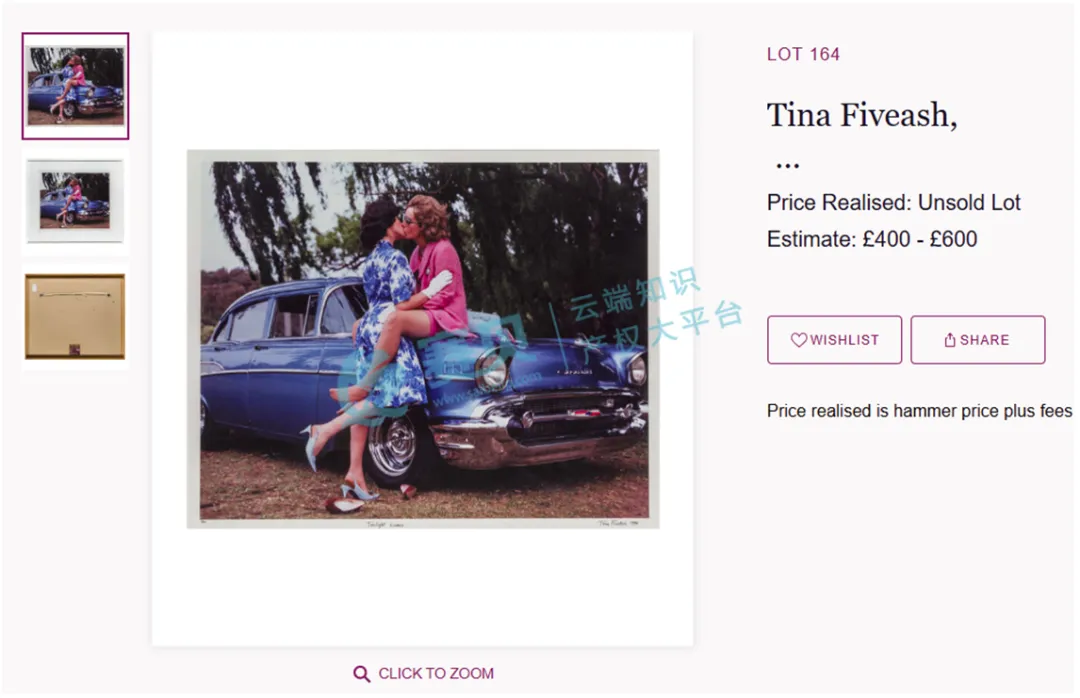Click the magnifying glass zoom icon
Viewport: 1080px width, 698px height.
click(362, 674)
